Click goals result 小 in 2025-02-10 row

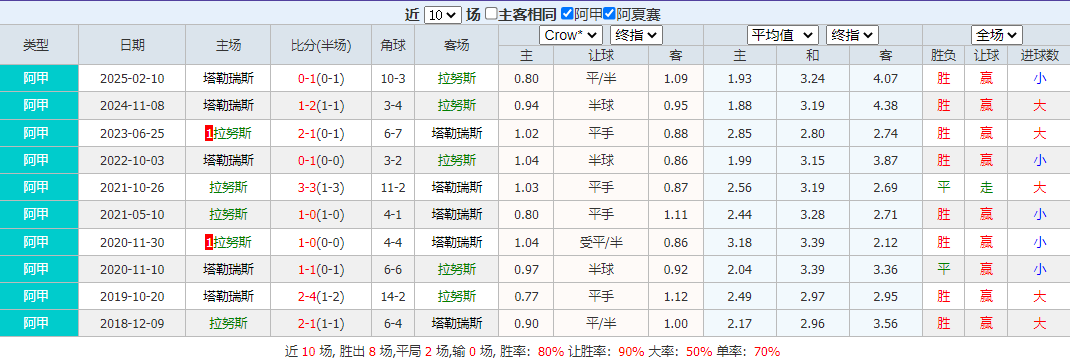tap(1039, 79)
